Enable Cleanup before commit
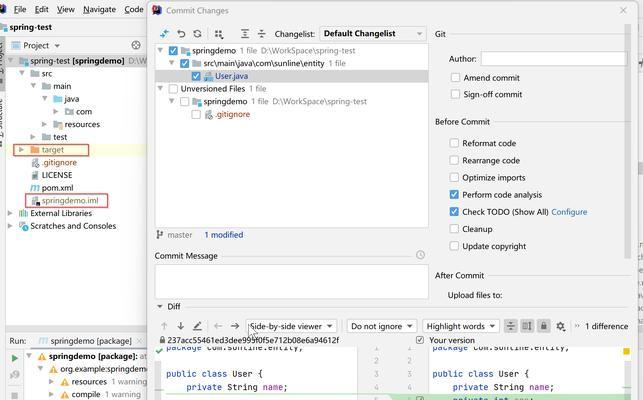 (454, 229)
